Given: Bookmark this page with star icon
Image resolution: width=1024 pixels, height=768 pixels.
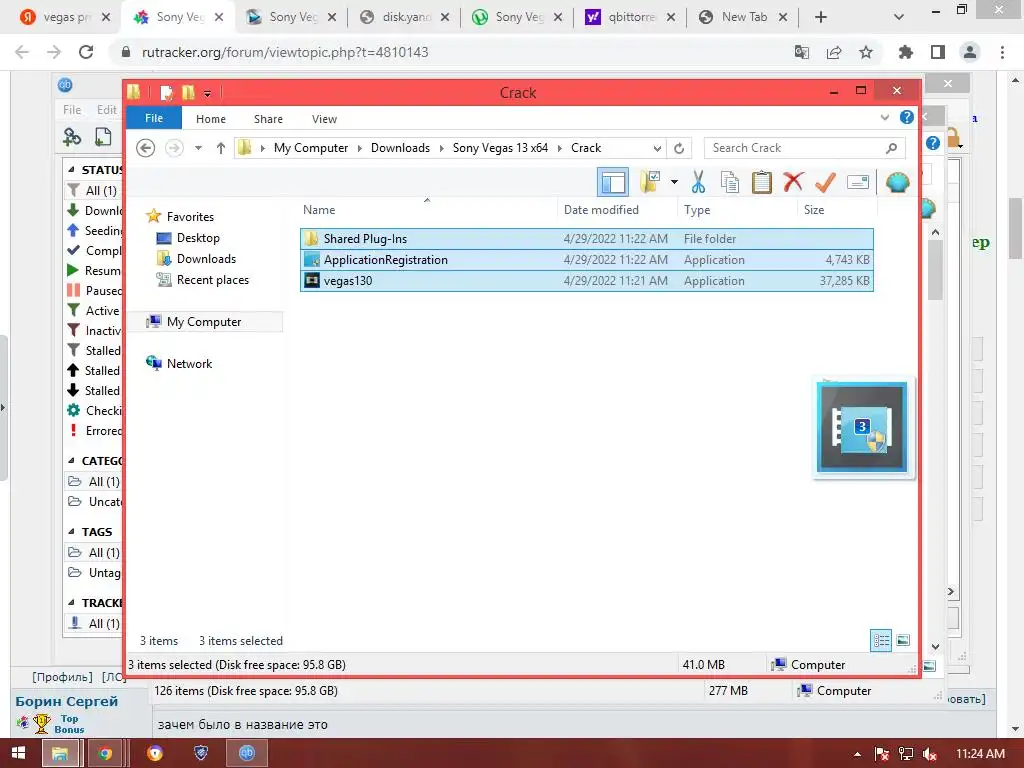Looking at the screenshot, I should click(x=866, y=52).
